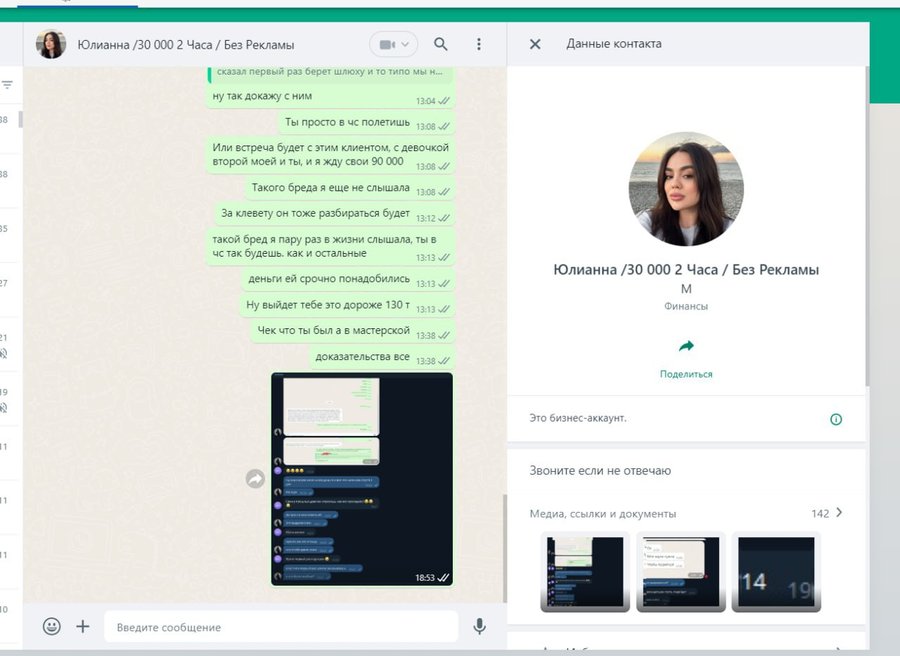The image size is (900, 656).
Task: Open the screenshot image sent at 18:53
Action: coord(362,479)
